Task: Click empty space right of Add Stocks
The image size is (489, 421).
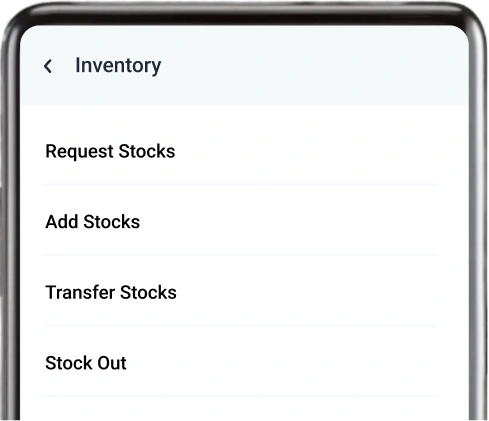Action: (x=288, y=222)
